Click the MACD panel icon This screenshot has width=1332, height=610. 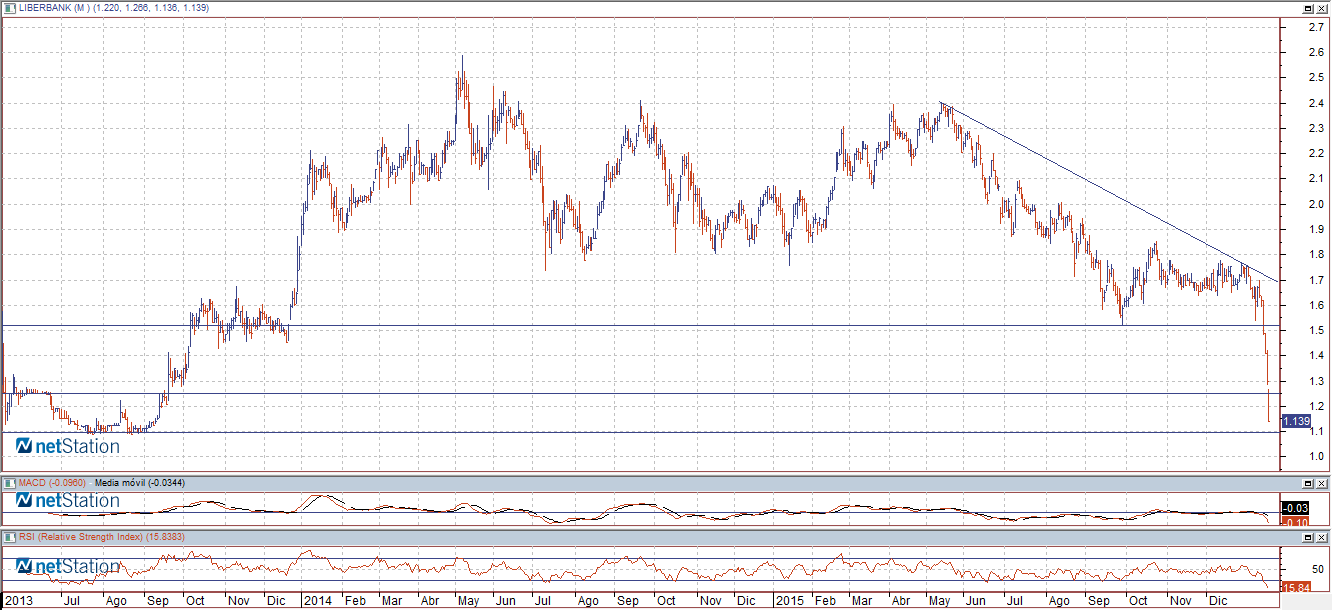[10, 483]
